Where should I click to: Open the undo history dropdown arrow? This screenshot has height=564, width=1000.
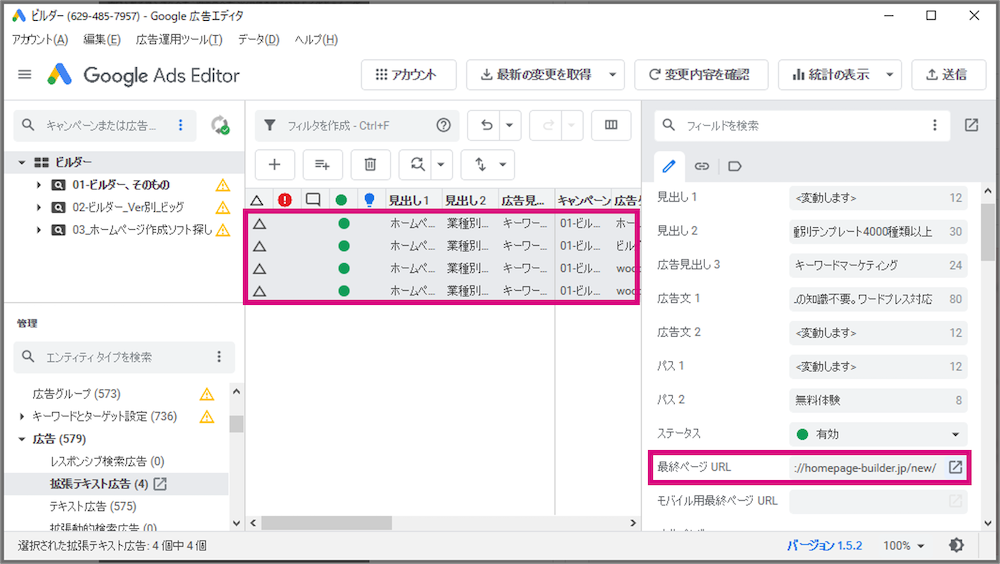(510, 125)
